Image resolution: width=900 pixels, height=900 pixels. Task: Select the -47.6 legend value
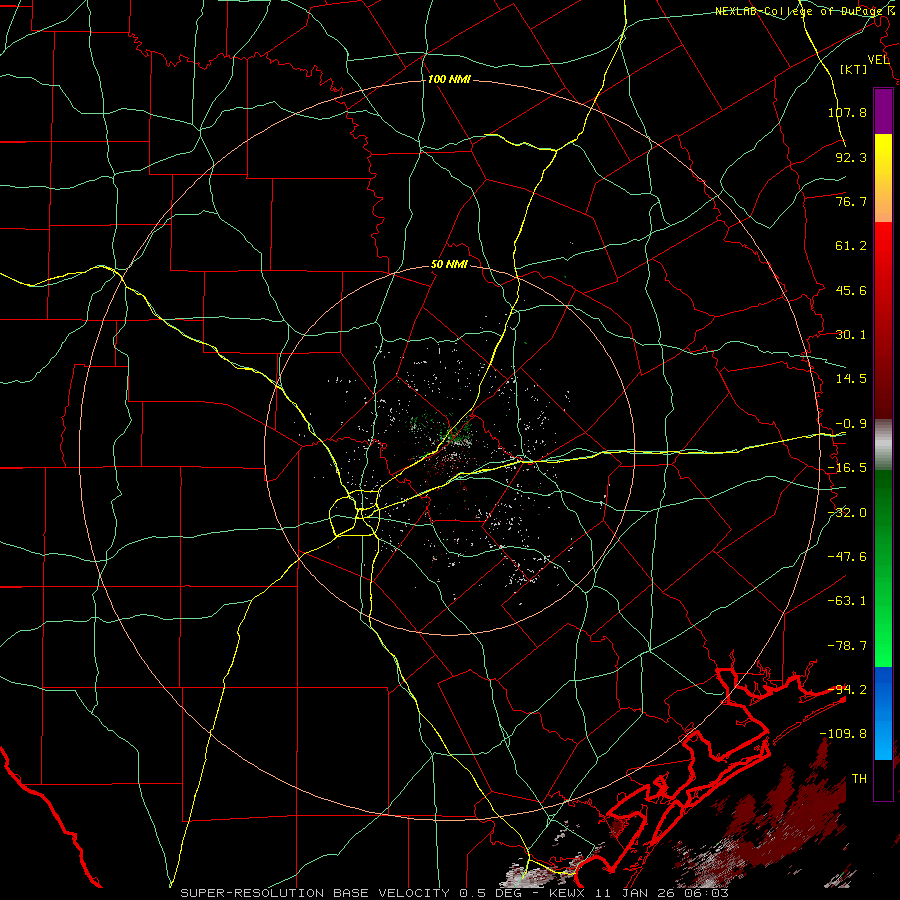click(x=847, y=556)
